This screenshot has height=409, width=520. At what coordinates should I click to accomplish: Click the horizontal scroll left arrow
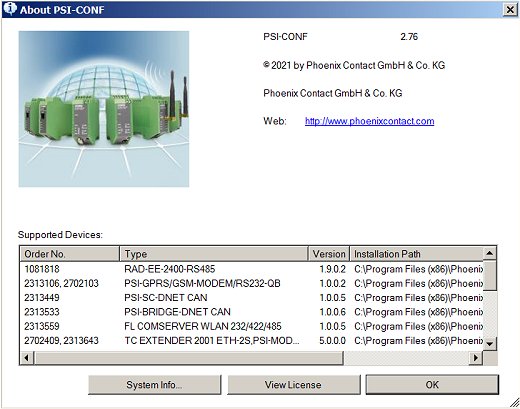click(x=27, y=358)
